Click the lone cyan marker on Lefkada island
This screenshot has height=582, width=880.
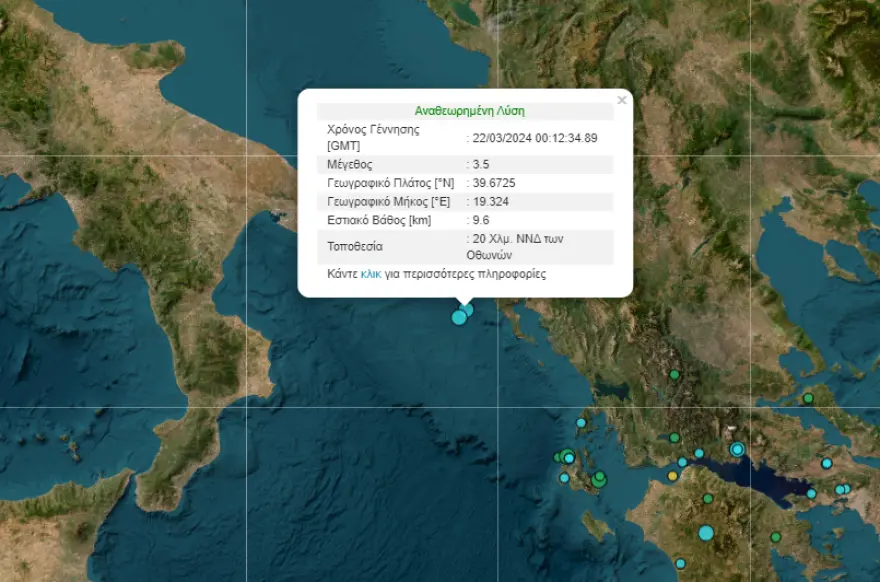(581, 423)
